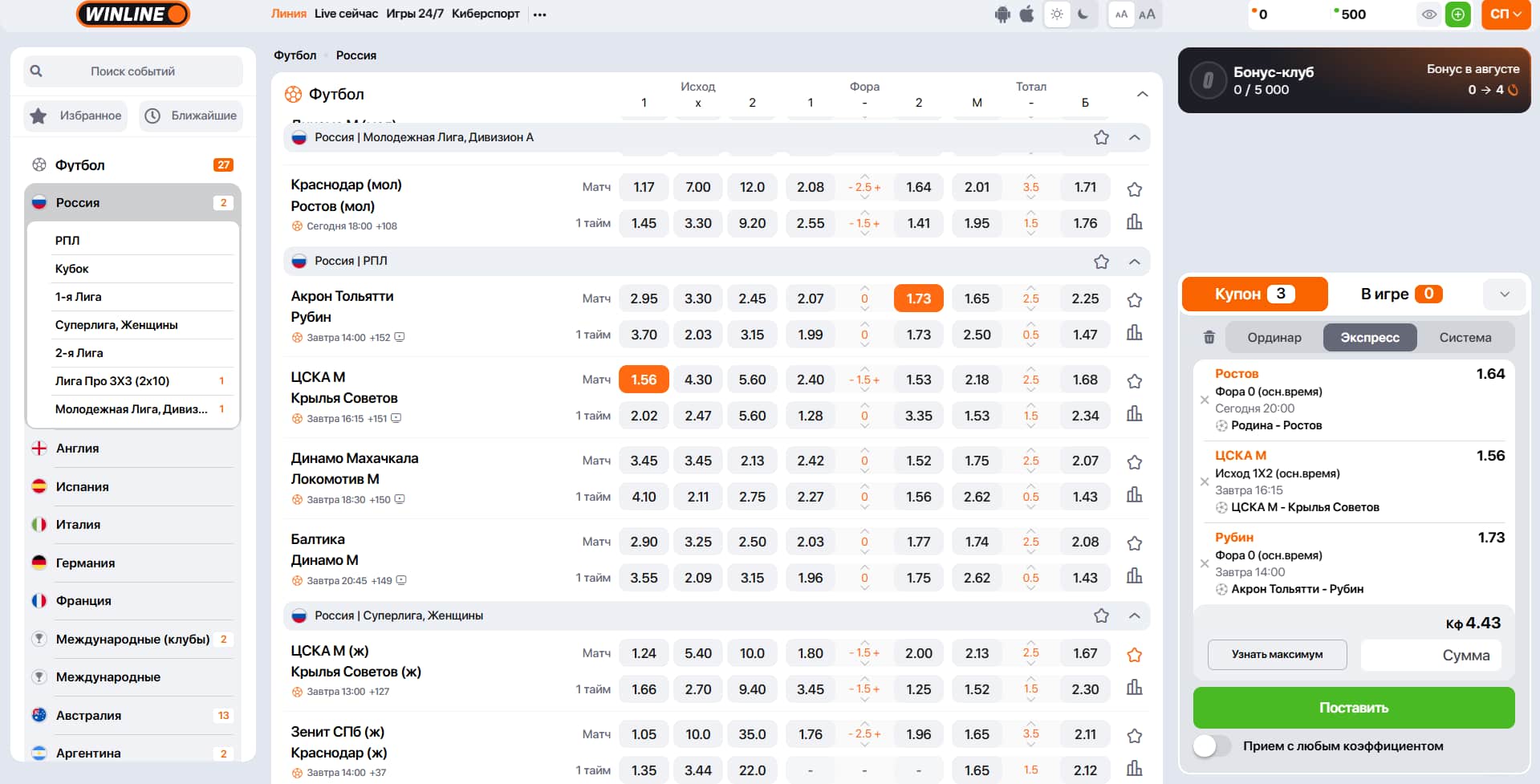
Task: Favorite the Балтика – Динамо М match
Action: point(1134,543)
